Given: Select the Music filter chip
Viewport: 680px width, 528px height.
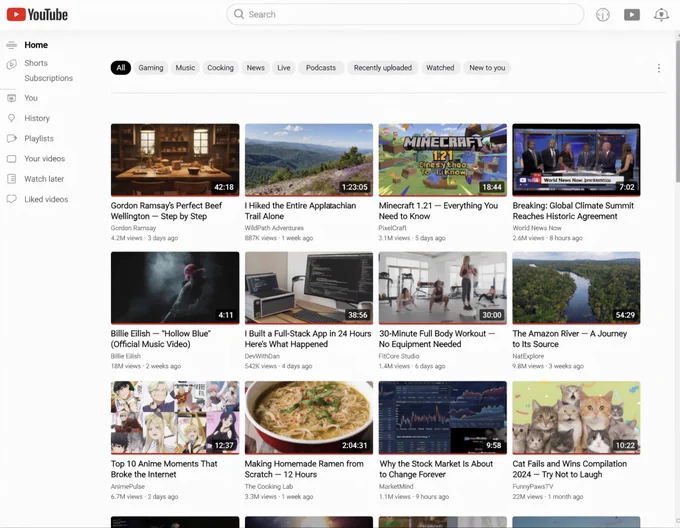Looking at the screenshot, I should point(185,68).
